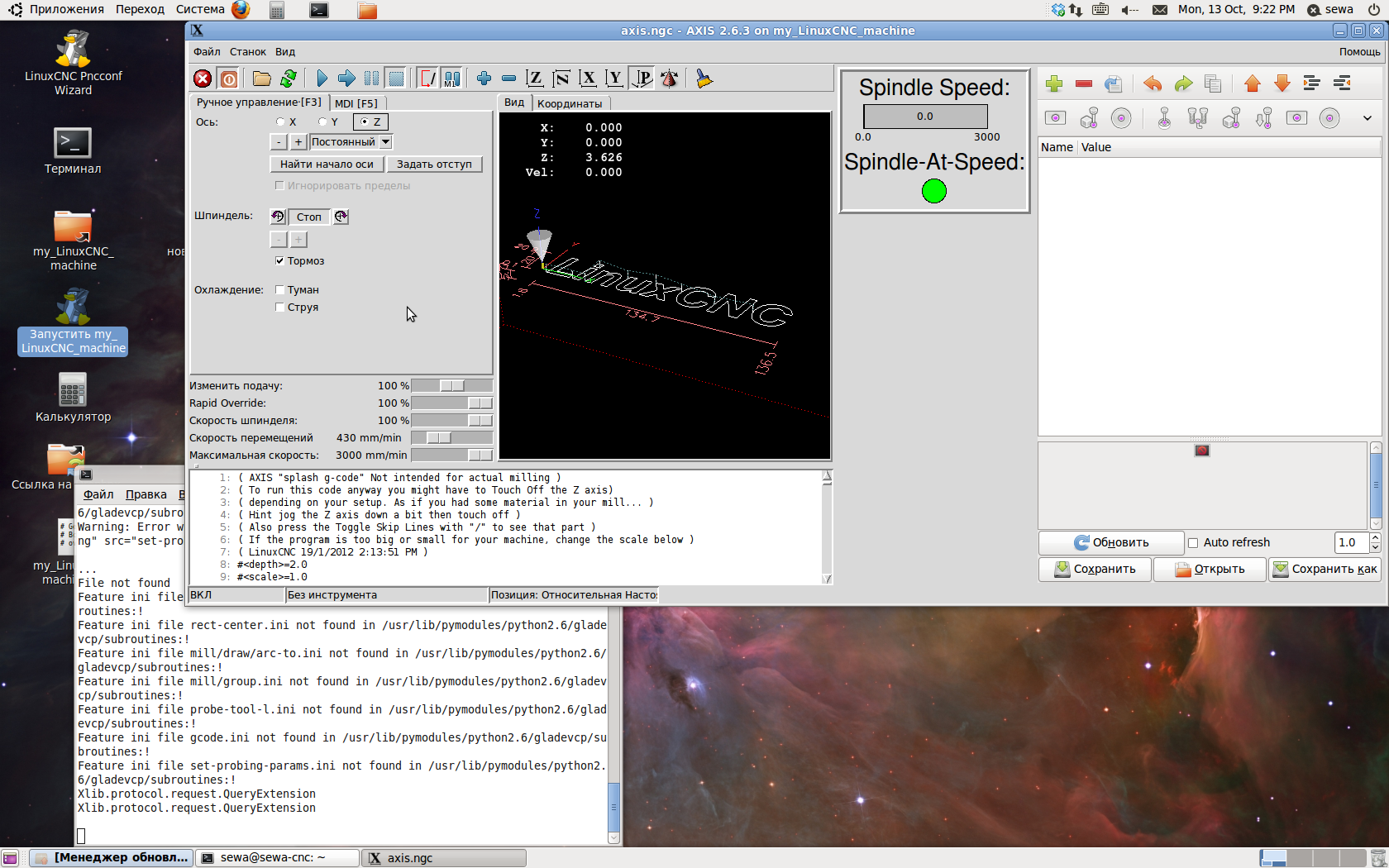
Task: Switch the preview to Z view
Action: tap(535, 79)
